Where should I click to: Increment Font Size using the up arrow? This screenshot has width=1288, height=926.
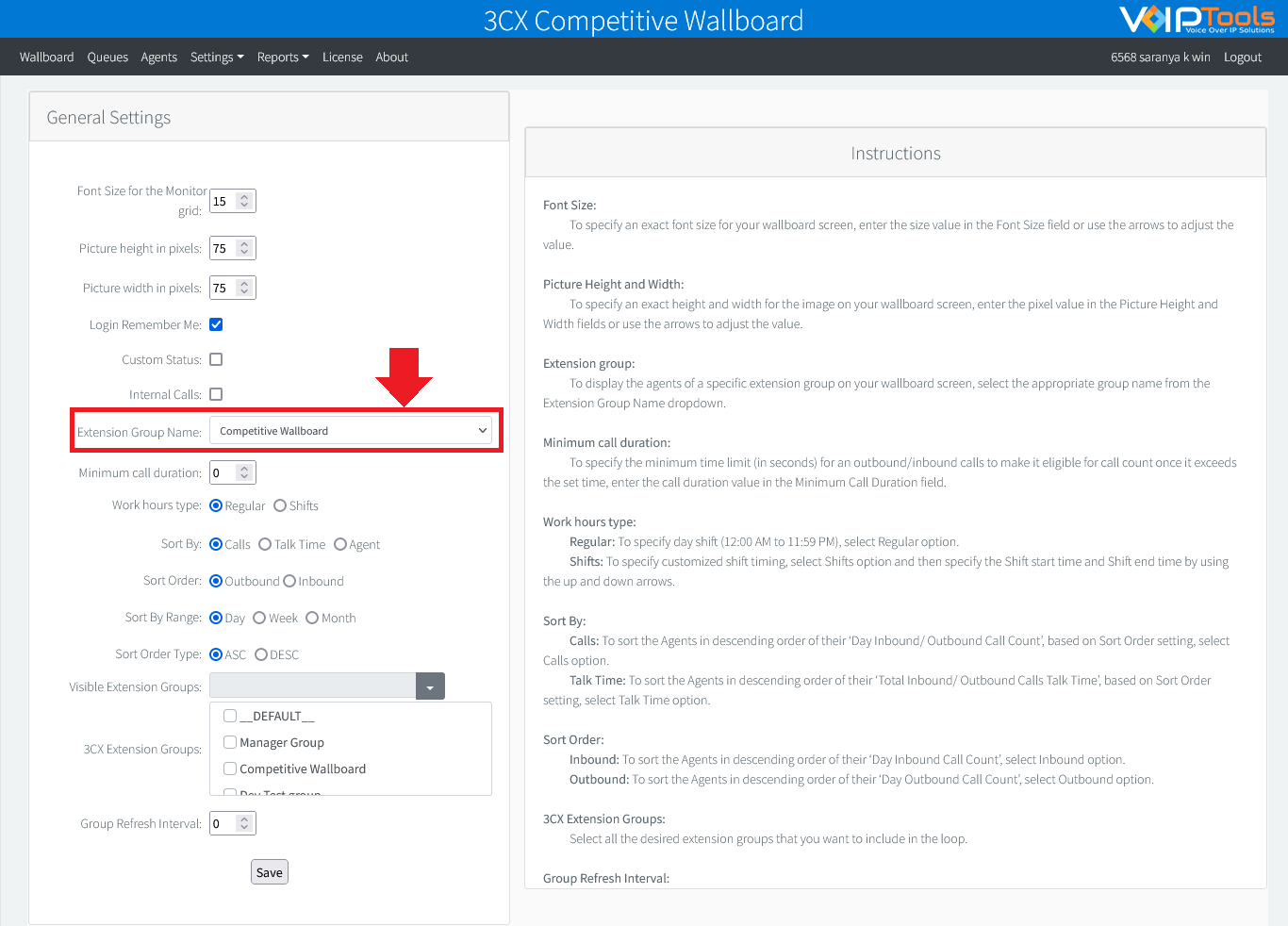pos(244,195)
